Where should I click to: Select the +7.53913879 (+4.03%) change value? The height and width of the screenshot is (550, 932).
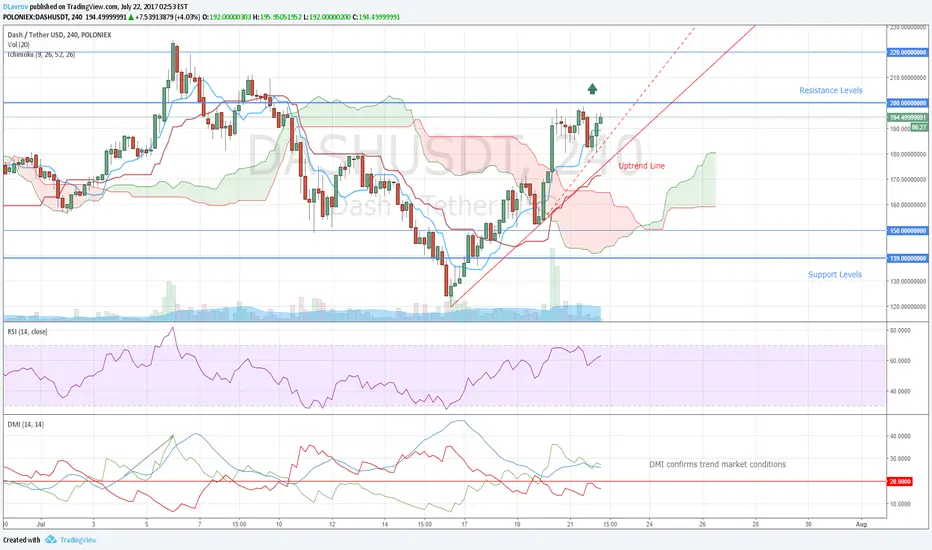168,17
